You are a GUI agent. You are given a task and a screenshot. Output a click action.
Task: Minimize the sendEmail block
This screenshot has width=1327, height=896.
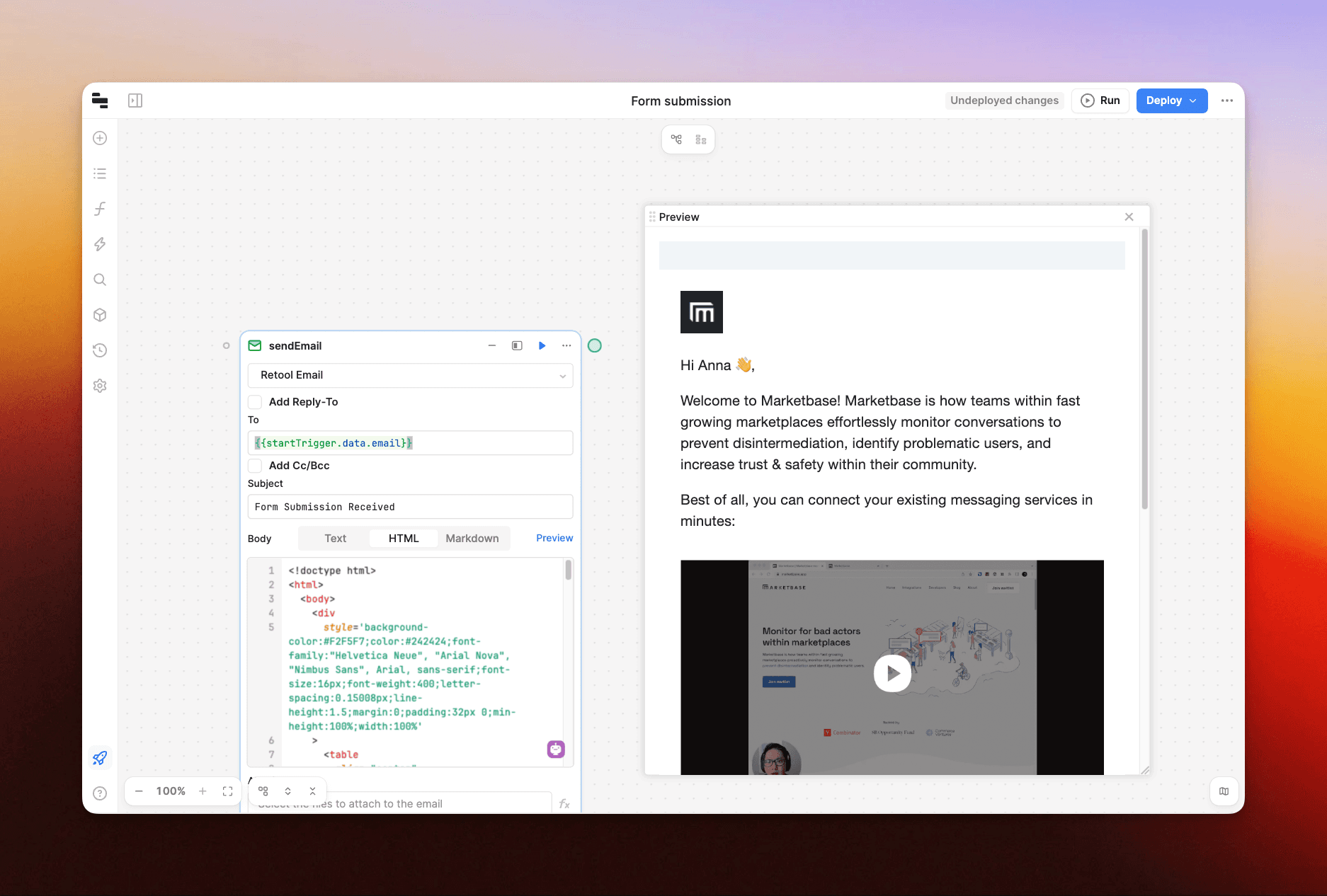click(492, 345)
